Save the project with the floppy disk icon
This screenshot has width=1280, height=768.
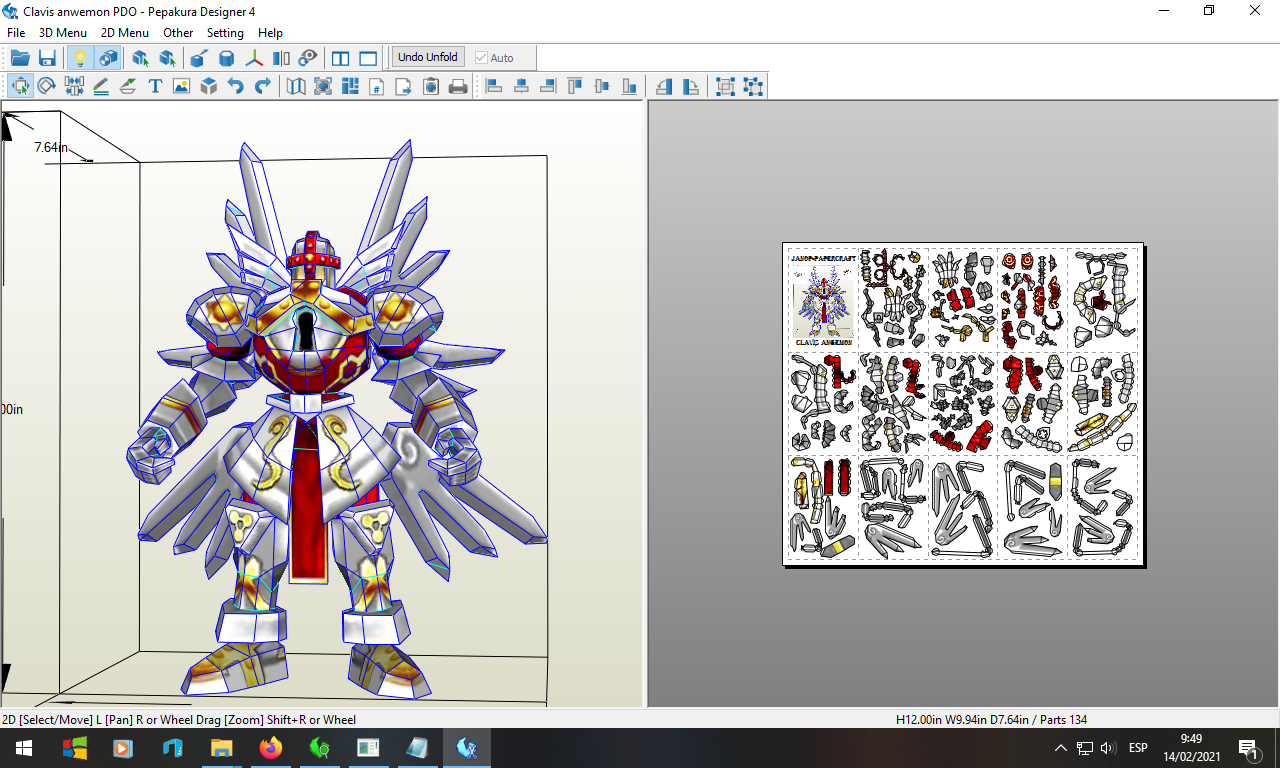(47, 58)
